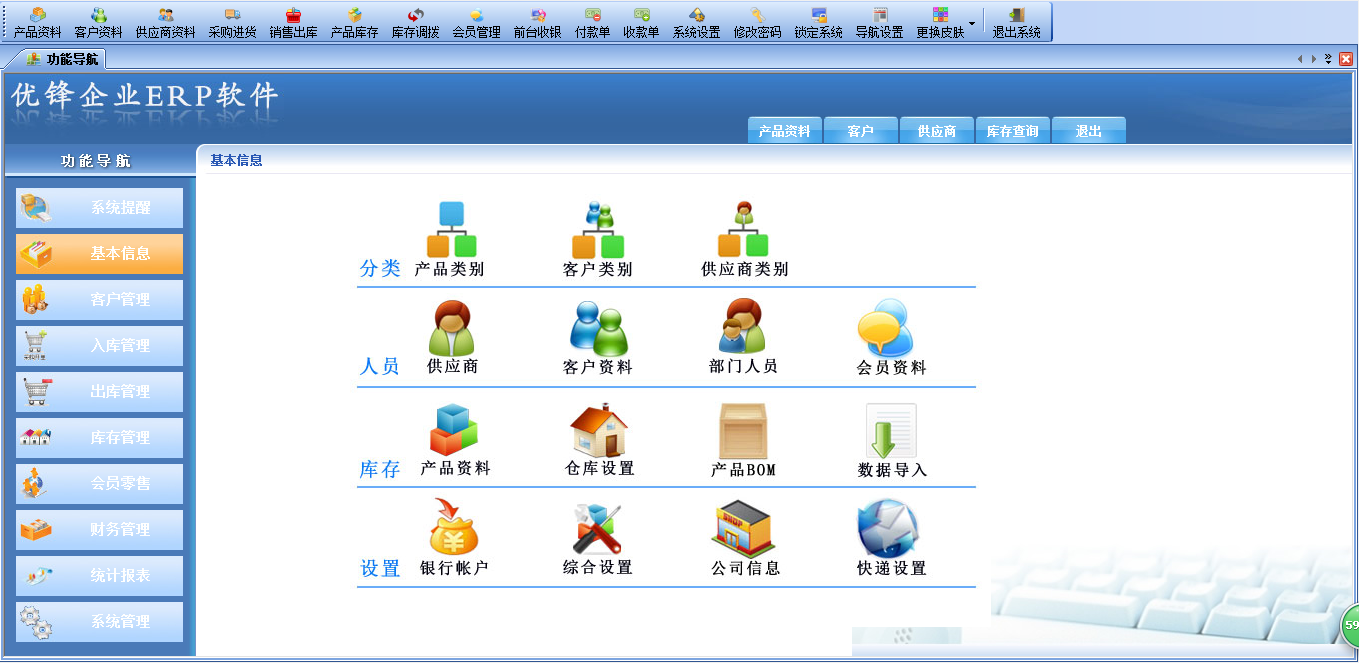Open 会员零售 in the sidebar

coord(100,484)
